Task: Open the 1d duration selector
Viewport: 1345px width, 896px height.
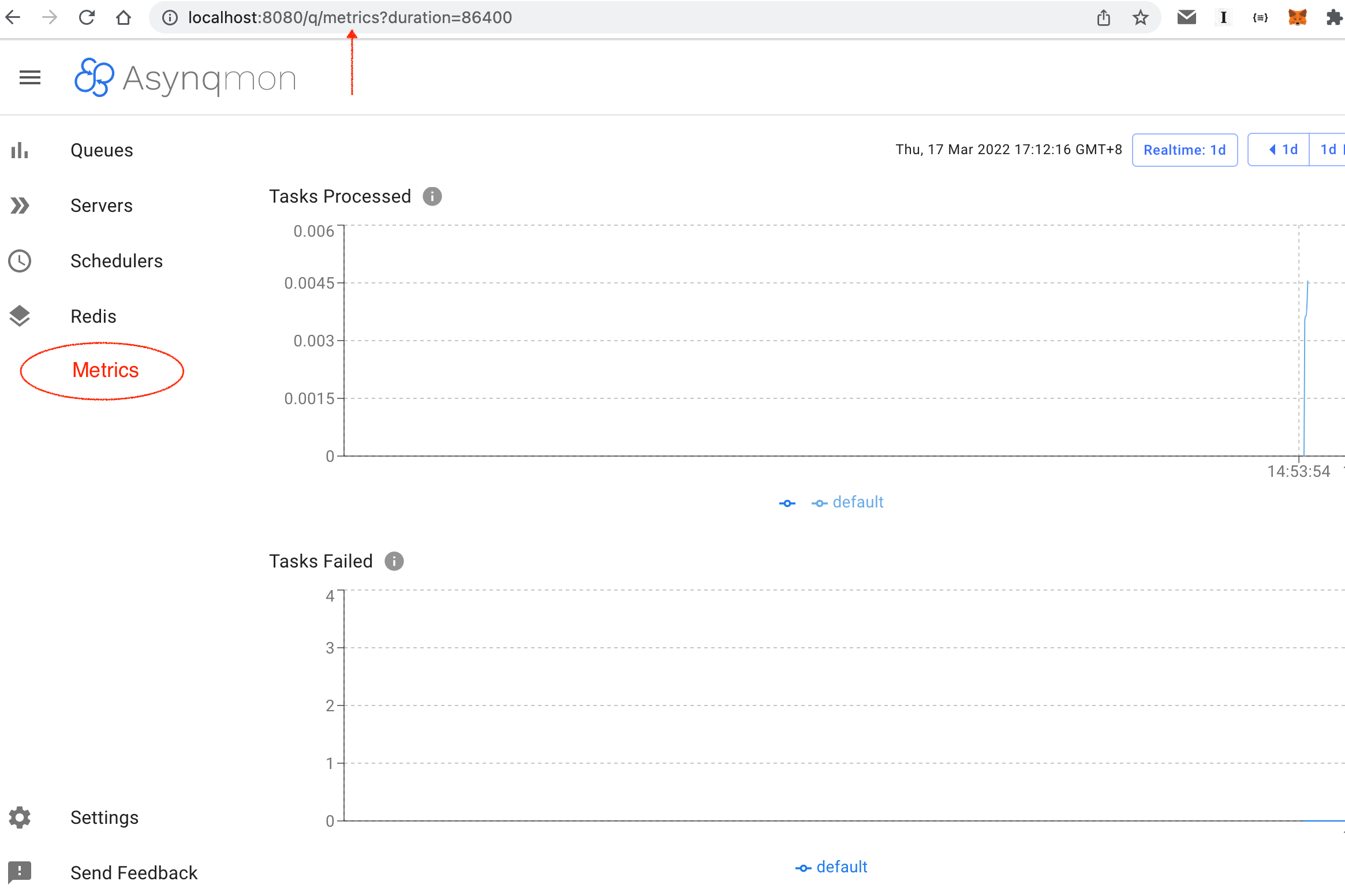Action: point(1329,150)
